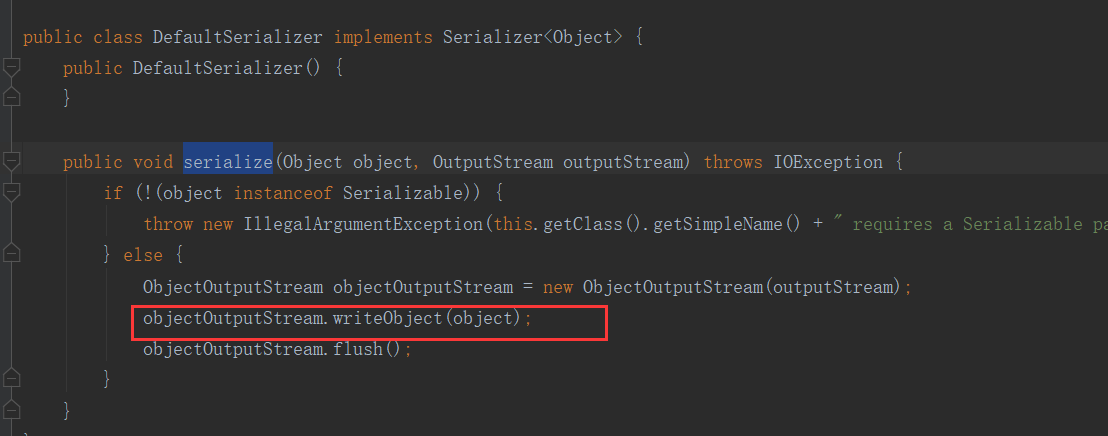The height and width of the screenshot is (436, 1108).
Task: Click fold marker at serialize method closing brace
Action: (x=11, y=409)
